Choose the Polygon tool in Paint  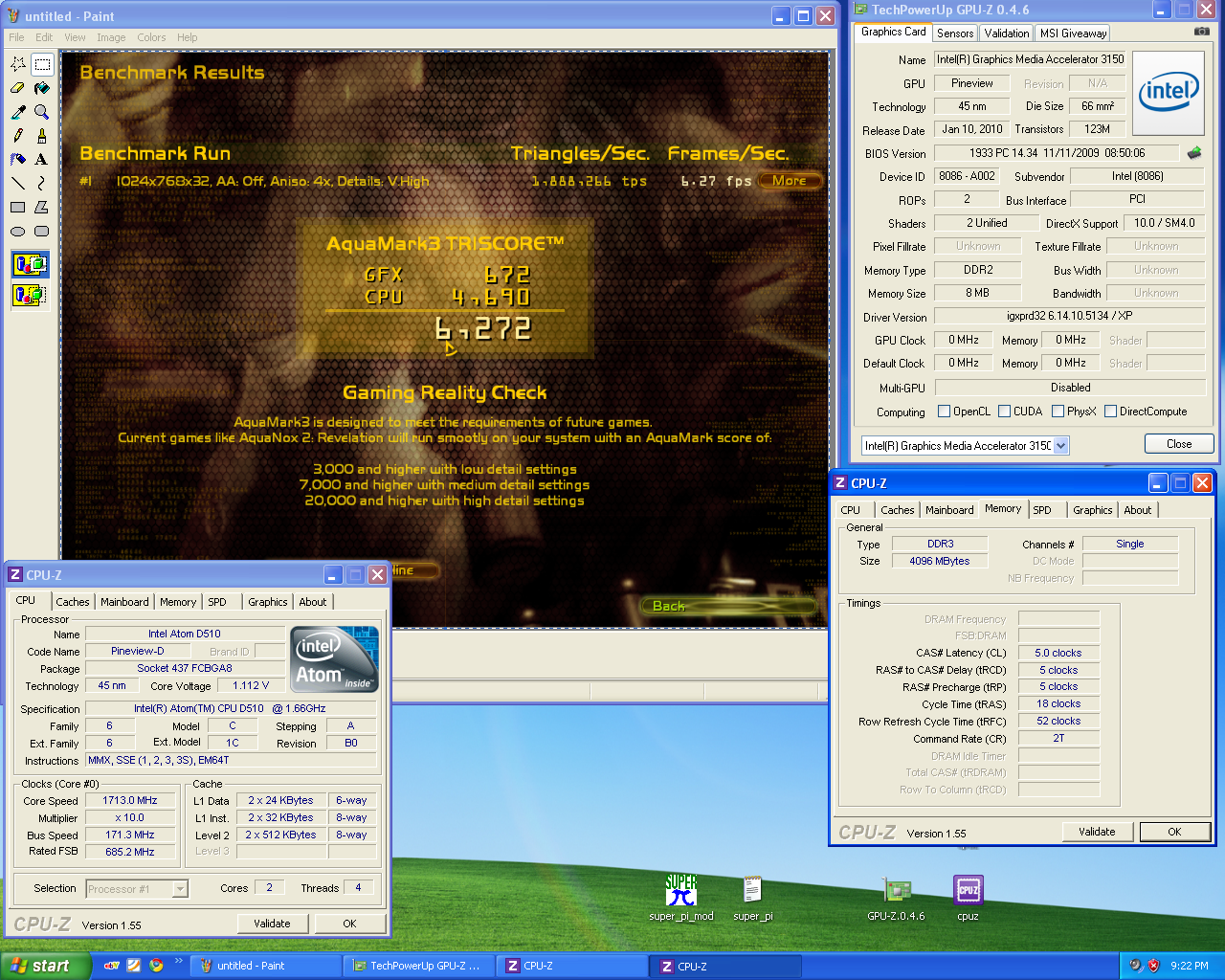41,207
